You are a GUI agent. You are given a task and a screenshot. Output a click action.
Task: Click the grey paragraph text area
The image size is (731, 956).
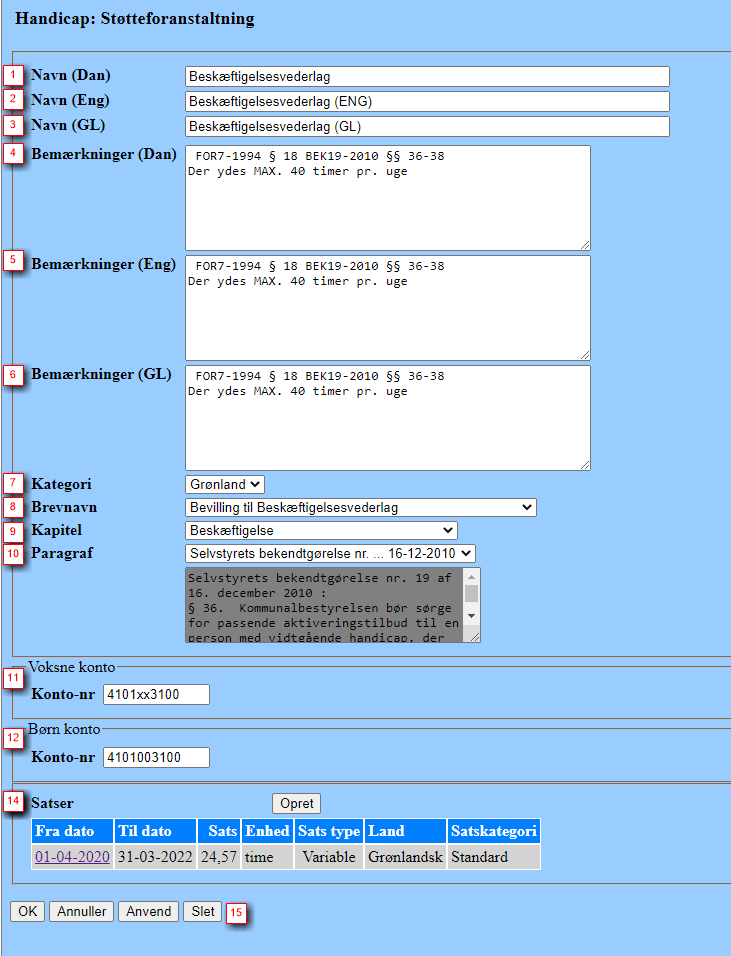[324, 605]
